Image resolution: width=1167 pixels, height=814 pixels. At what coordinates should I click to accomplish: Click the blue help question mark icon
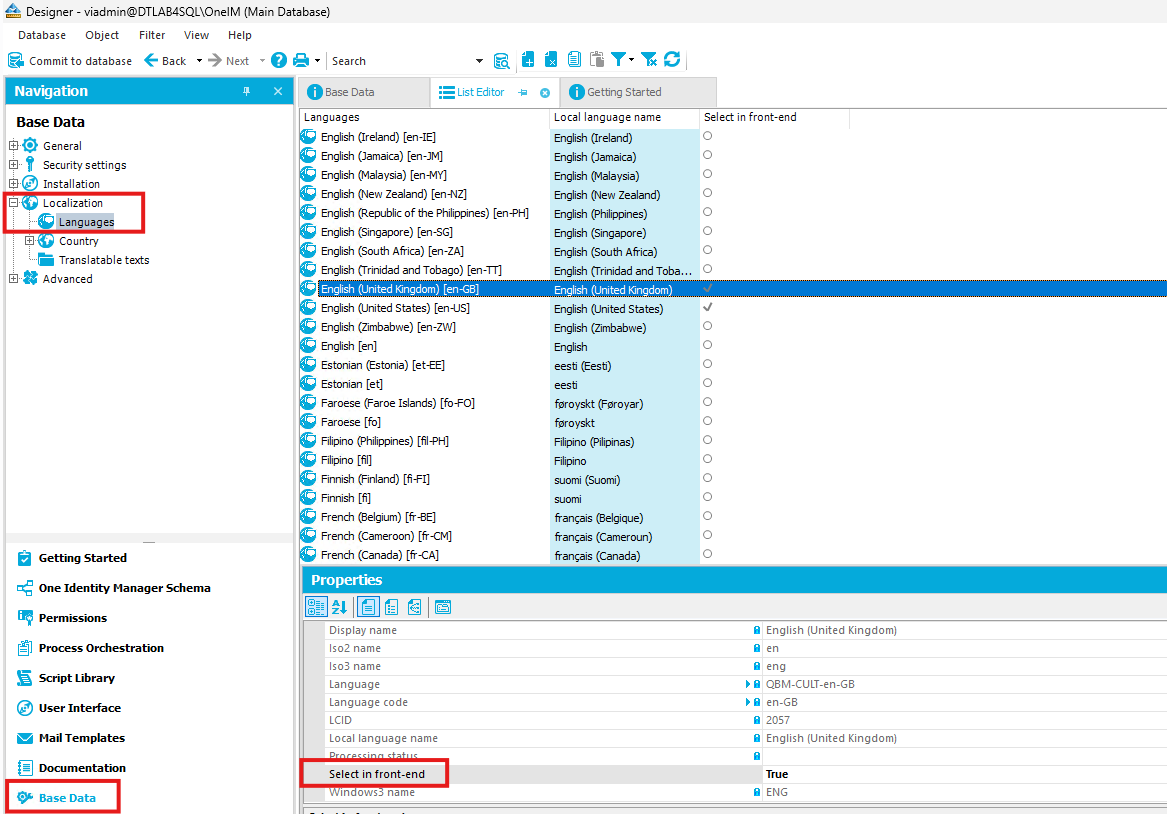coord(279,60)
